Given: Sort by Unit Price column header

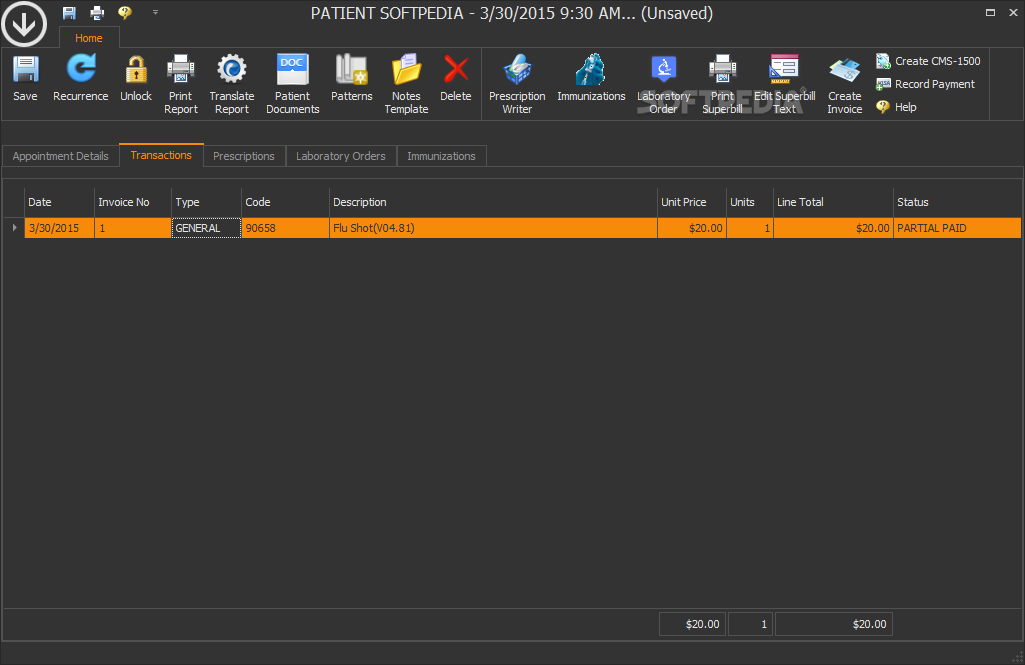Looking at the screenshot, I should tap(692, 202).
